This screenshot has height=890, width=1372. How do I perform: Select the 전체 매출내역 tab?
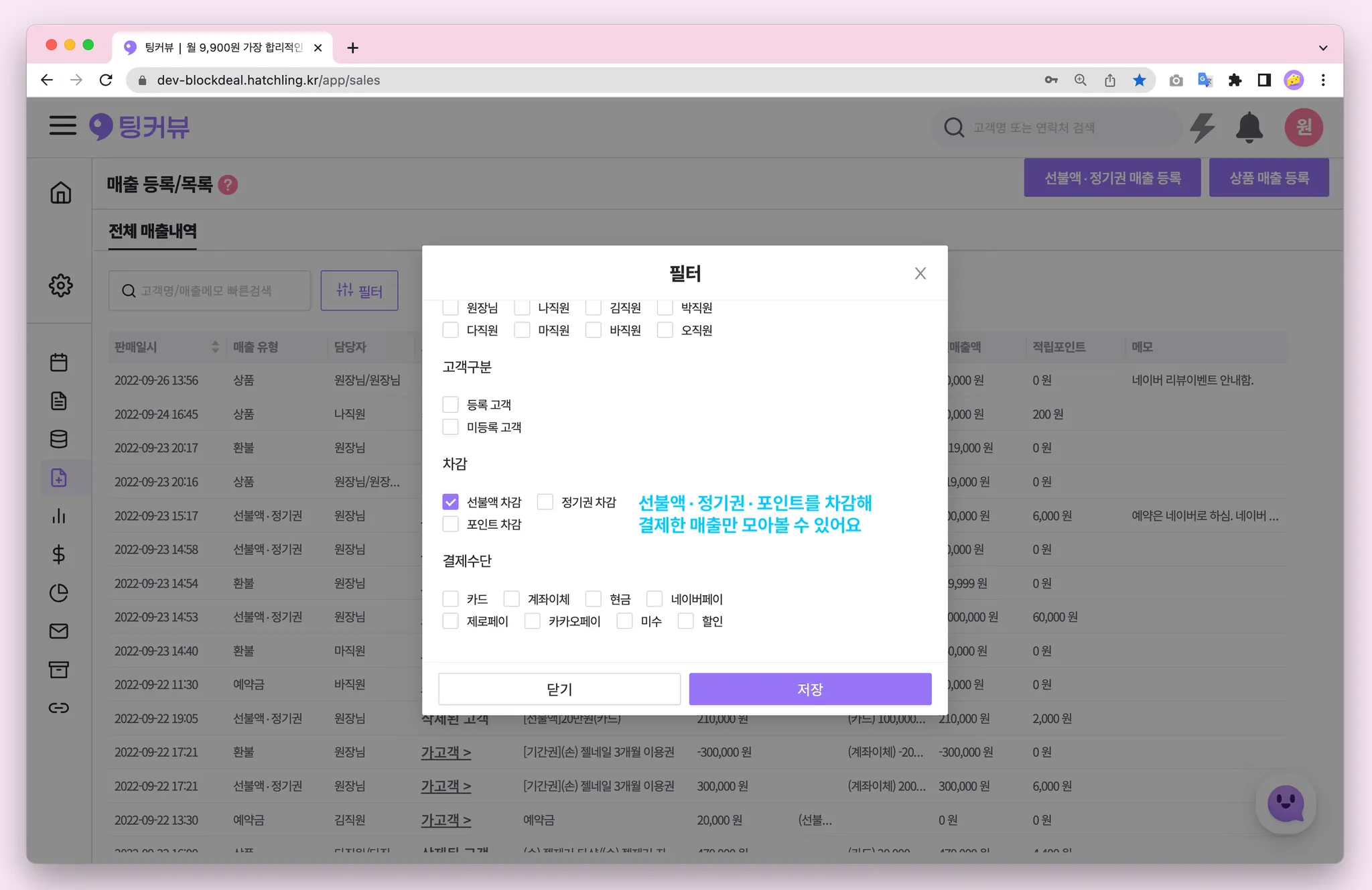pos(153,231)
